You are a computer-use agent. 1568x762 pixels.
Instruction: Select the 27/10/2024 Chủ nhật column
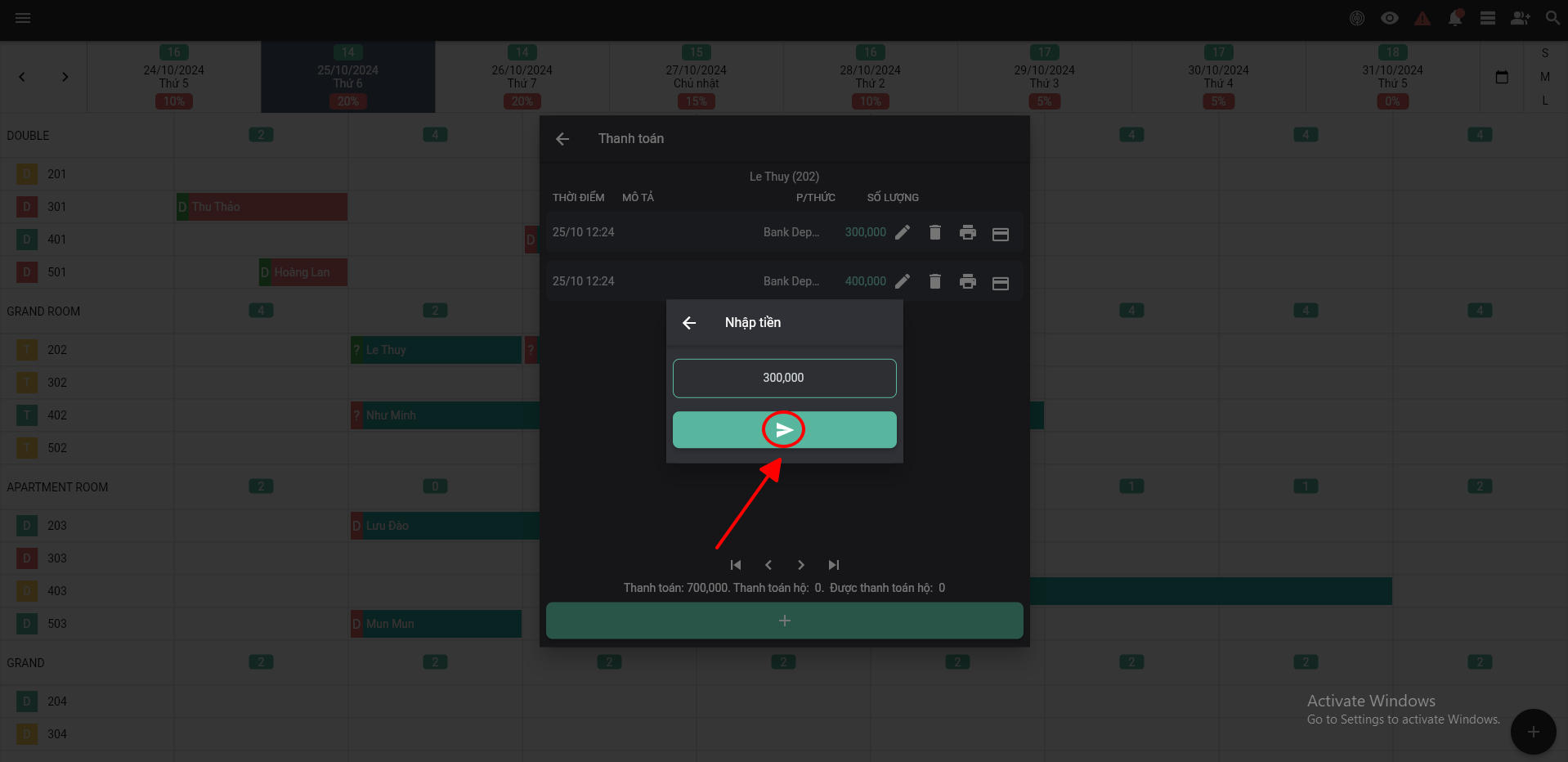click(697, 77)
